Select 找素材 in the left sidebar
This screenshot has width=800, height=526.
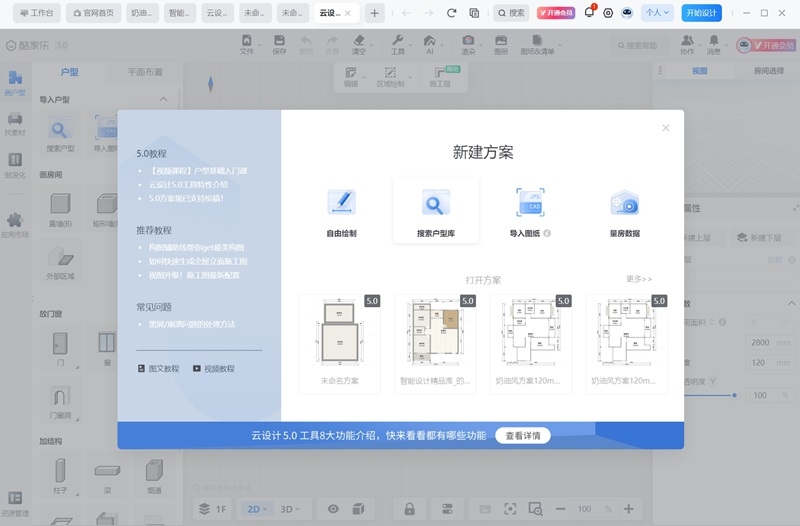click(x=15, y=124)
